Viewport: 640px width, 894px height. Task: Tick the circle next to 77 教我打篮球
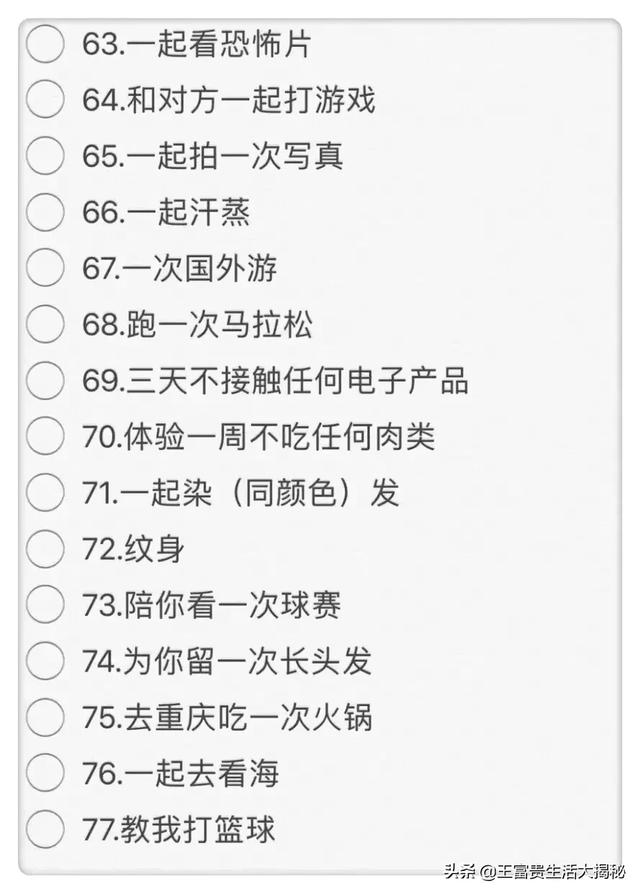pos(45,828)
